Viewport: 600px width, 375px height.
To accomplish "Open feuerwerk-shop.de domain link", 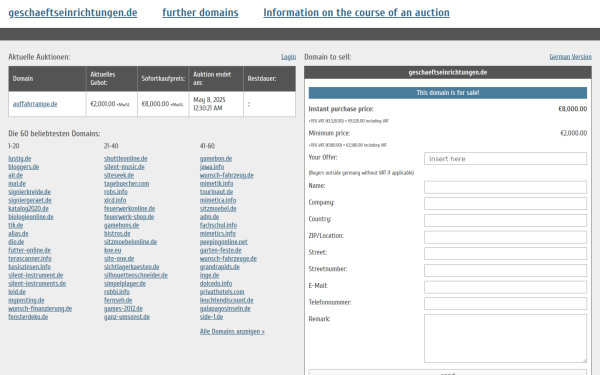I will [129, 217].
